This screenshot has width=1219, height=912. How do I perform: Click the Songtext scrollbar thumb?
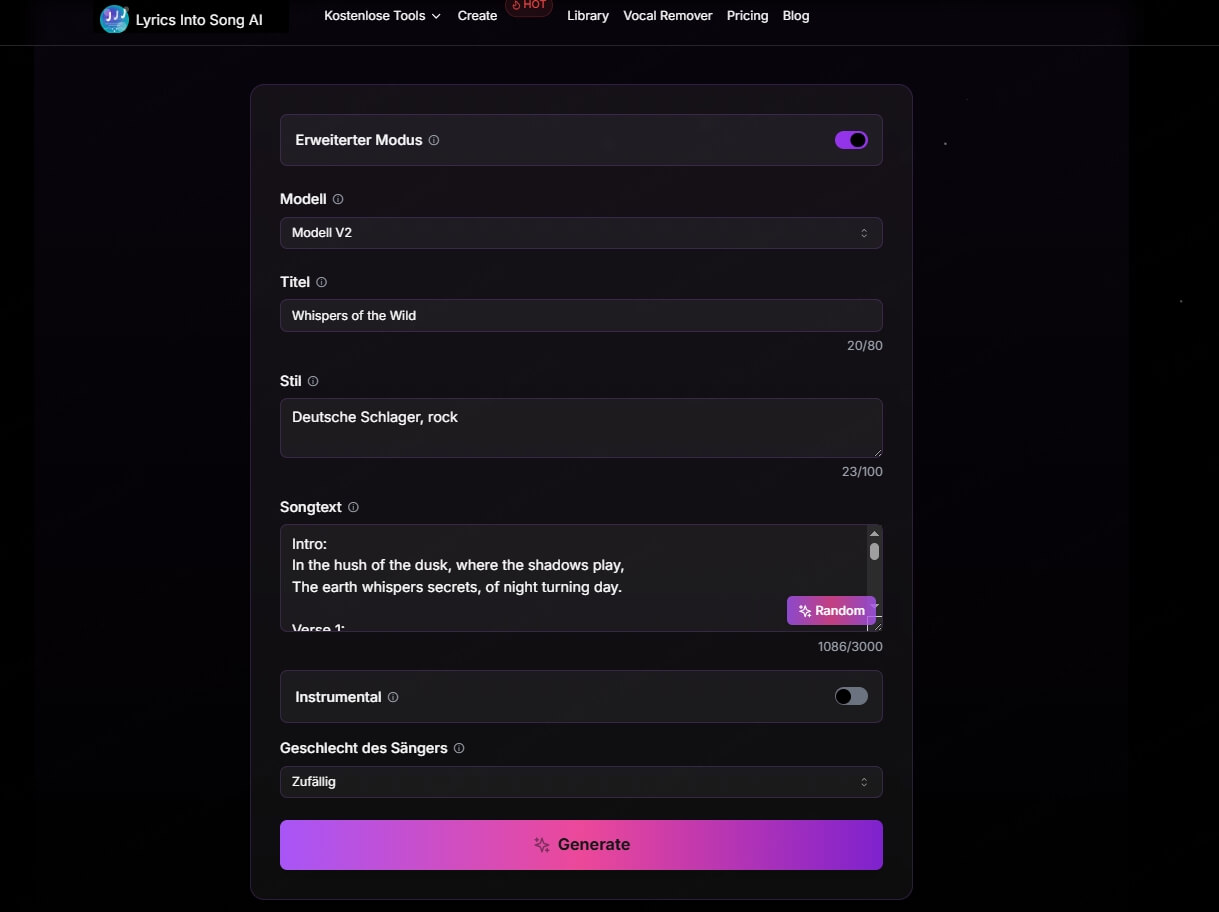(x=874, y=551)
